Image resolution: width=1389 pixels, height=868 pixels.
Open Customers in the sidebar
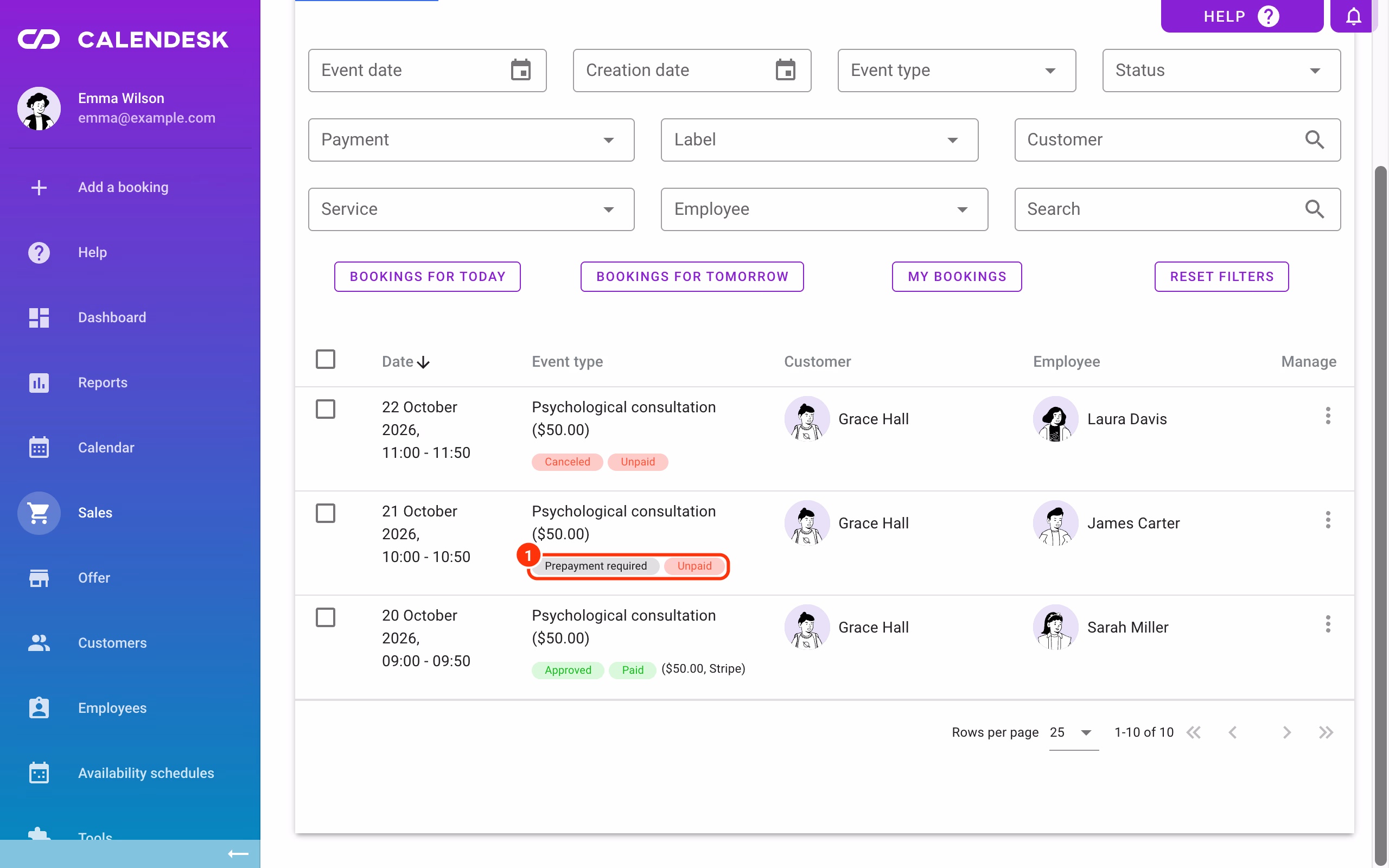click(130, 643)
